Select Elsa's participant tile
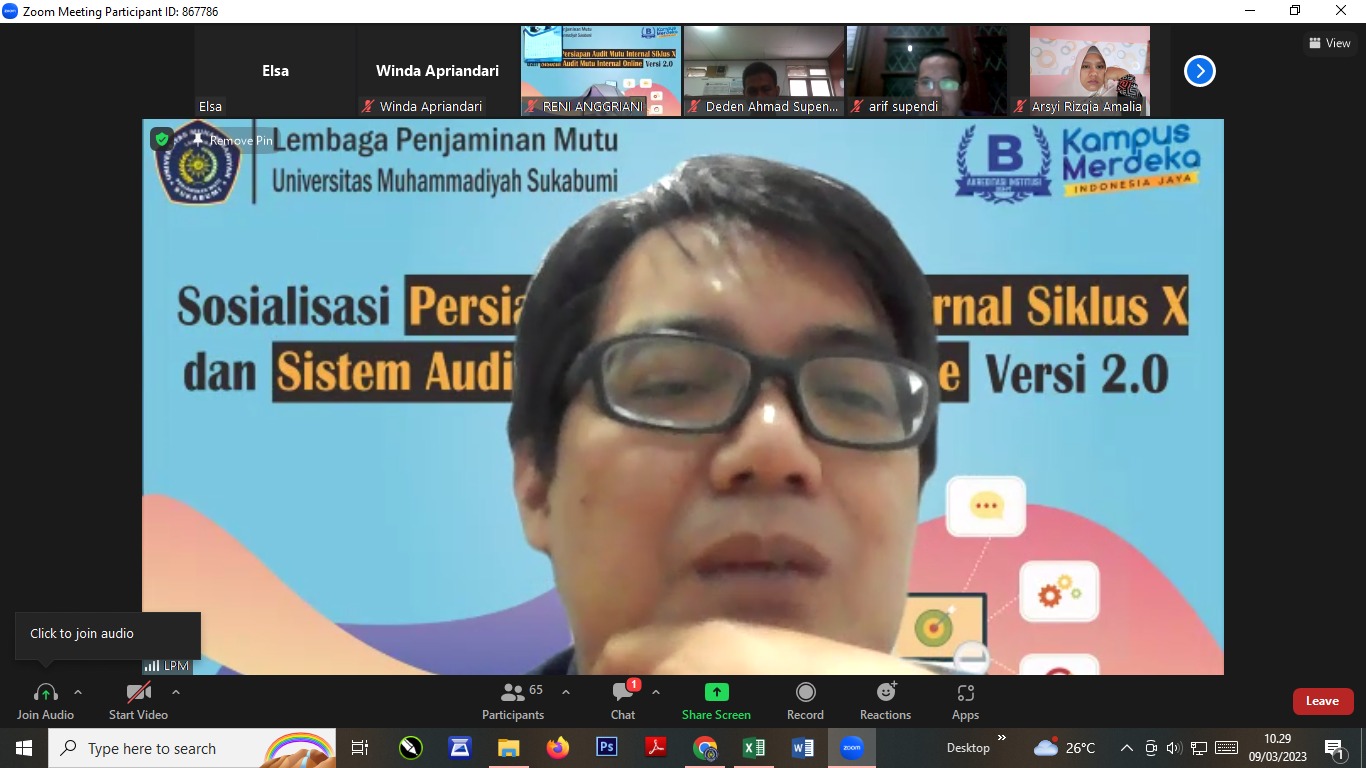This screenshot has height=768, width=1366. coord(275,71)
